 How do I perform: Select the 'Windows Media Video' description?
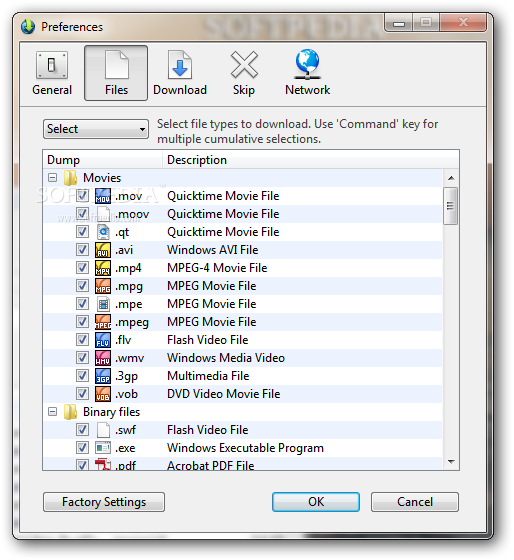pyautogui.click(x=226, y=358)
